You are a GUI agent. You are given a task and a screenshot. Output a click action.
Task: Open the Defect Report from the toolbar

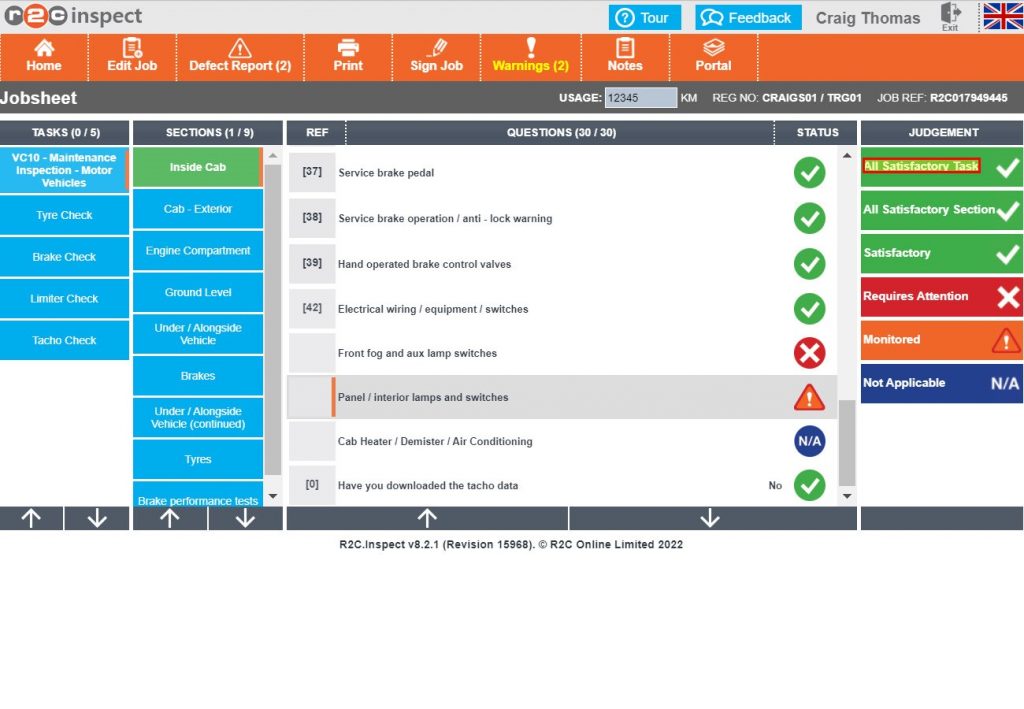(240, 58)
